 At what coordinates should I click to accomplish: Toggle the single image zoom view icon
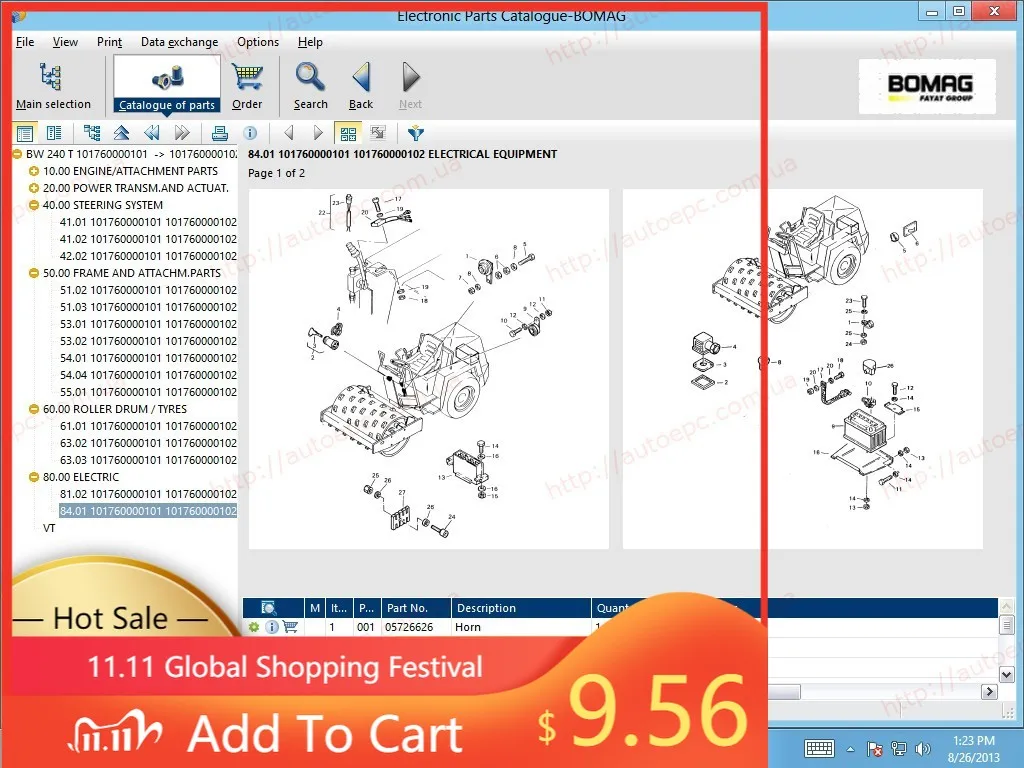(x=378, y=133)
